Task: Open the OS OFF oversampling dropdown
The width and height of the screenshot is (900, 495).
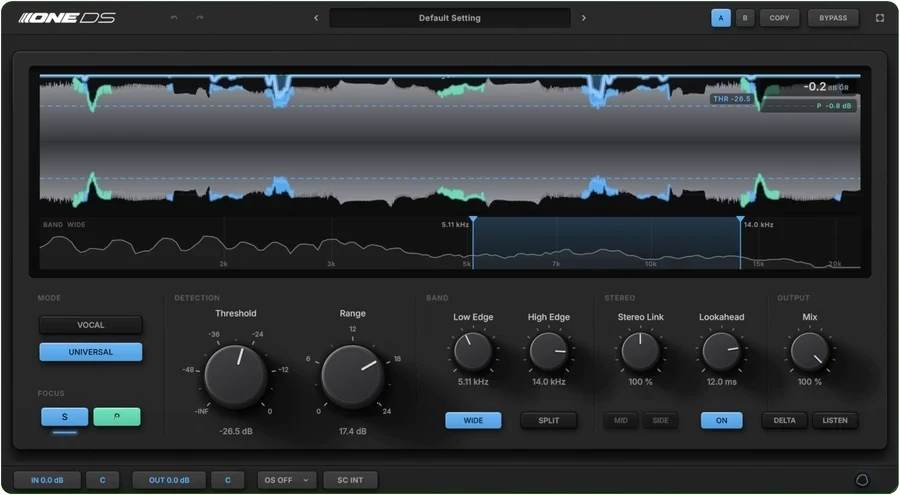Action: [x=286, y=480]
